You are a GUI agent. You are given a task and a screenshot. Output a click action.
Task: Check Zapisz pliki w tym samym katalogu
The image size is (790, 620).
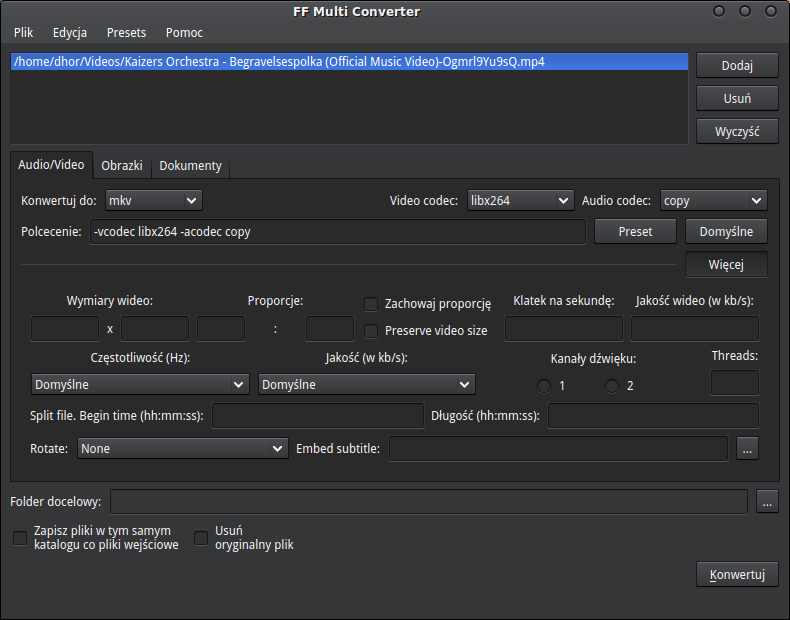click(20, 538)
